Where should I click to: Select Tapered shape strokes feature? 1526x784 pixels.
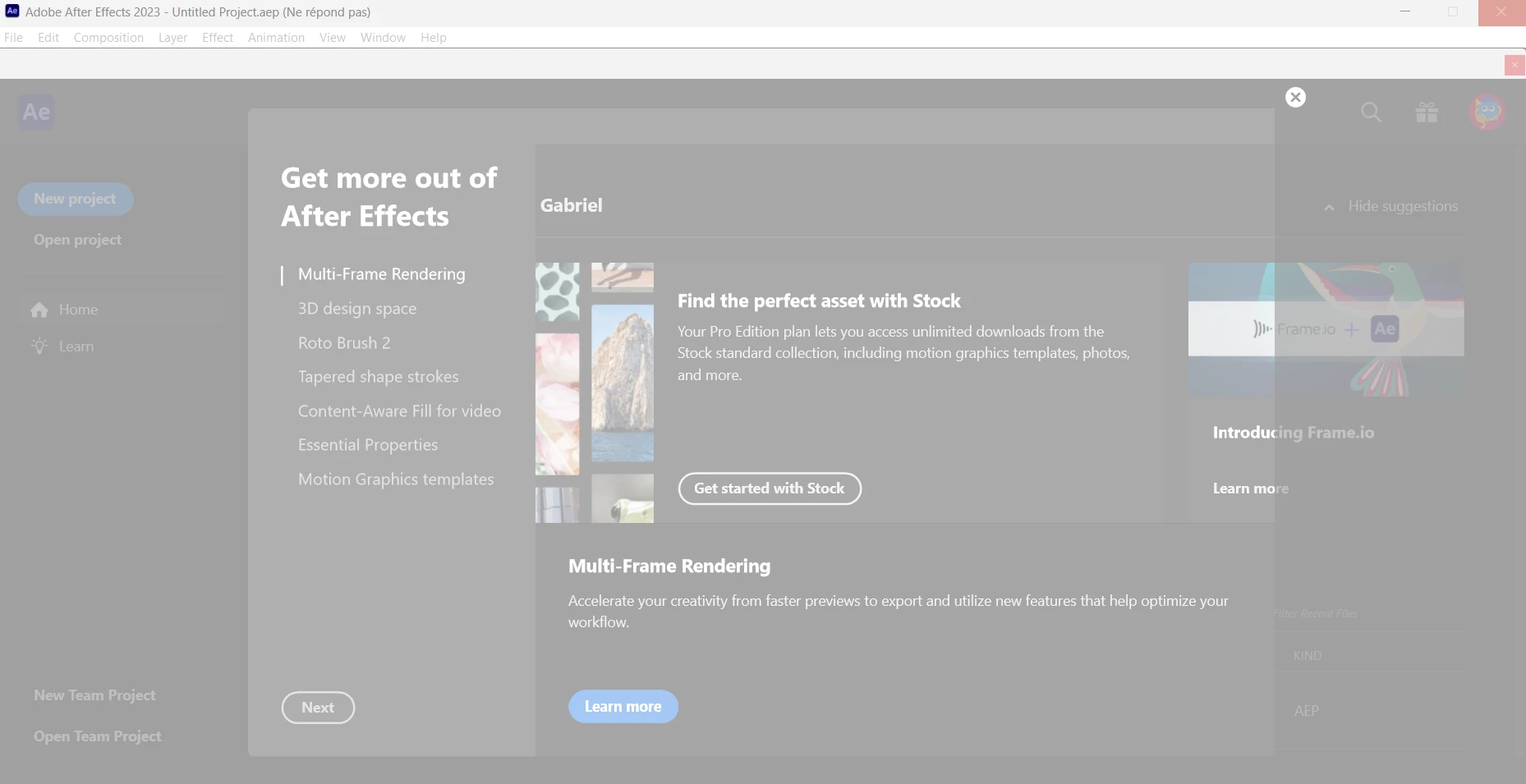tap(378, 377)
